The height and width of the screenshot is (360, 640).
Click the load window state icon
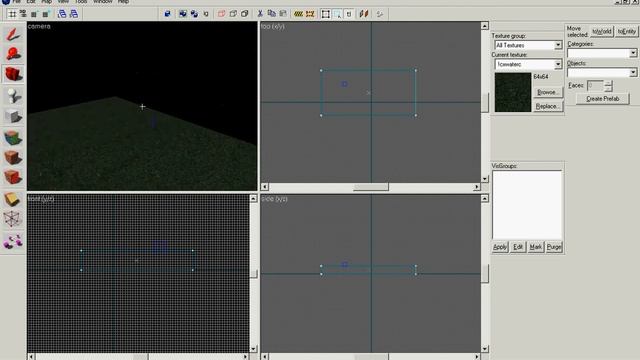coord(62,14)
